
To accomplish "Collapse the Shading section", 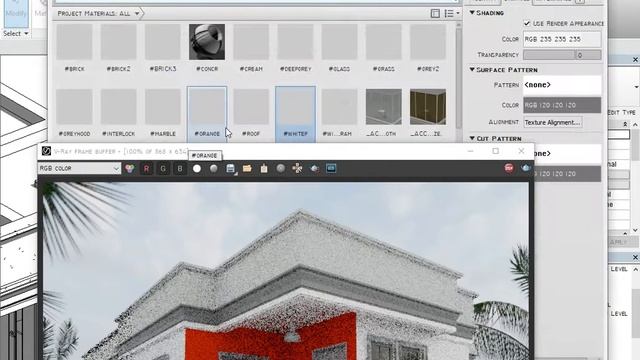I will [472, 13].
